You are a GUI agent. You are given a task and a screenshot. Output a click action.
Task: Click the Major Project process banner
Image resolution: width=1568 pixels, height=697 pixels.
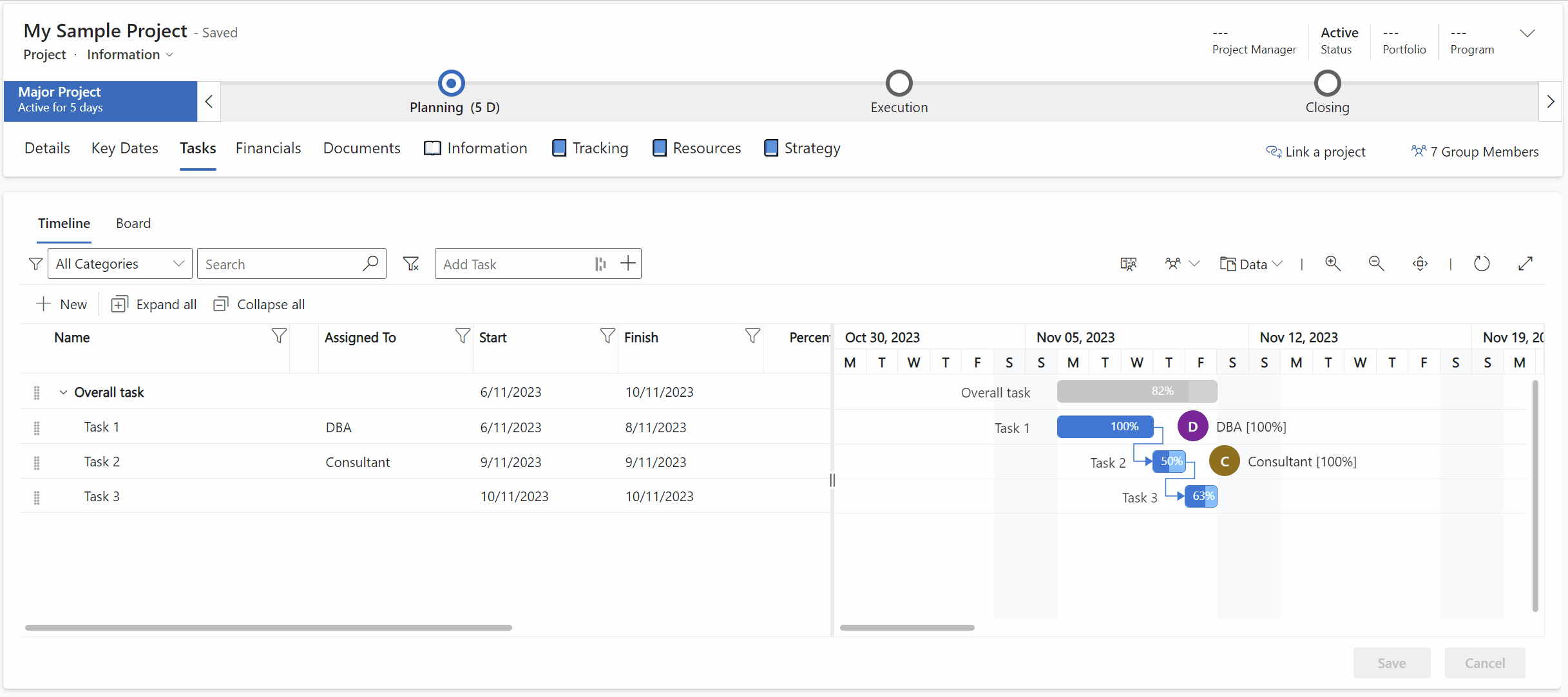(x=100, y=101)
